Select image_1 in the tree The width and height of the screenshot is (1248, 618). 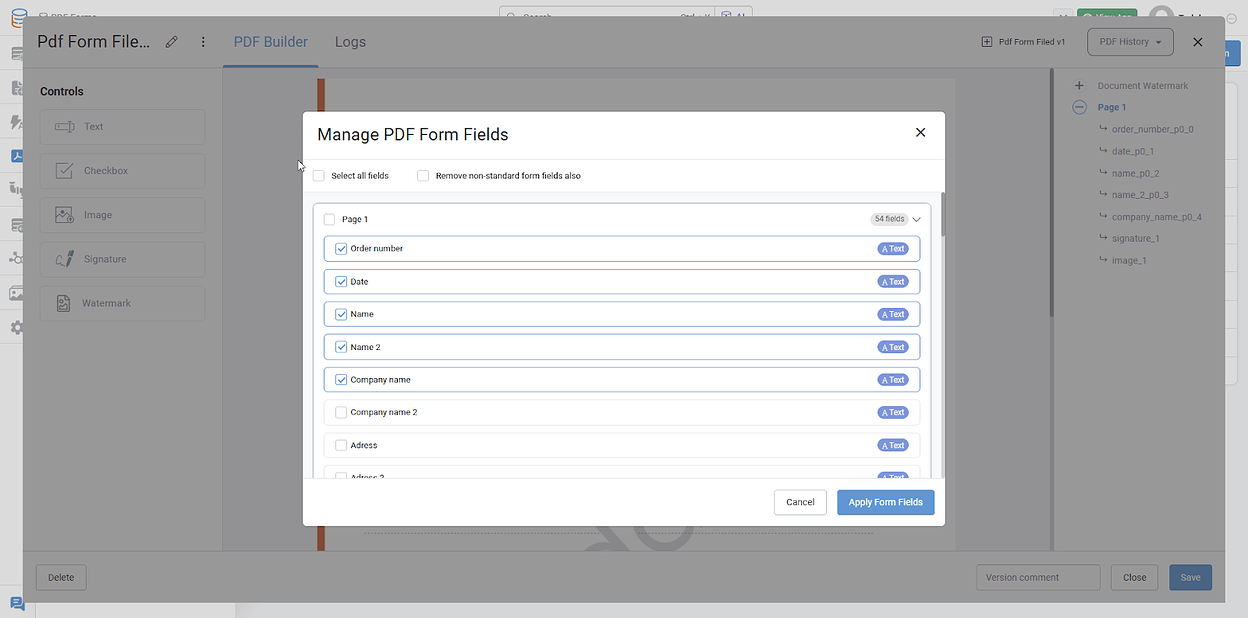[1129, 260]
